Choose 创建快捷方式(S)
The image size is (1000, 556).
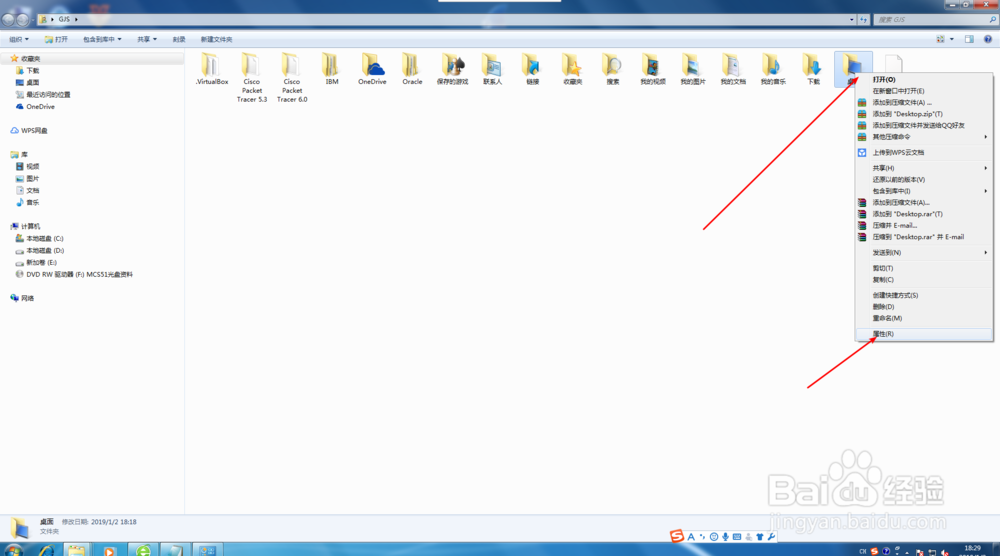pyautogui.click(x=924, y=295)
